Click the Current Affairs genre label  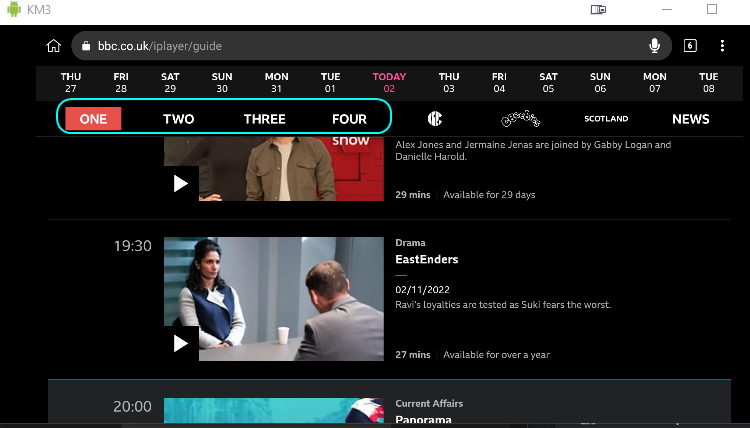(429, 403)
